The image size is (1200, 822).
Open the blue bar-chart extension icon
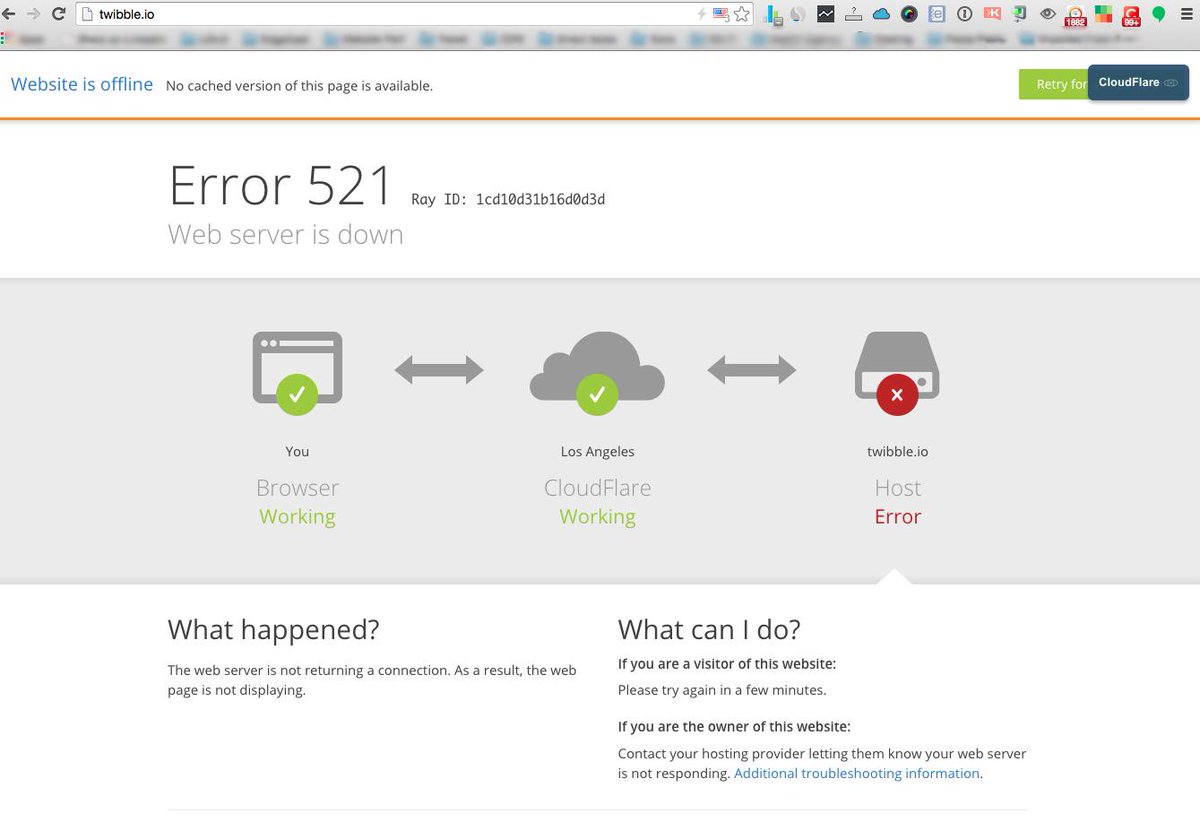click(774, 15)
